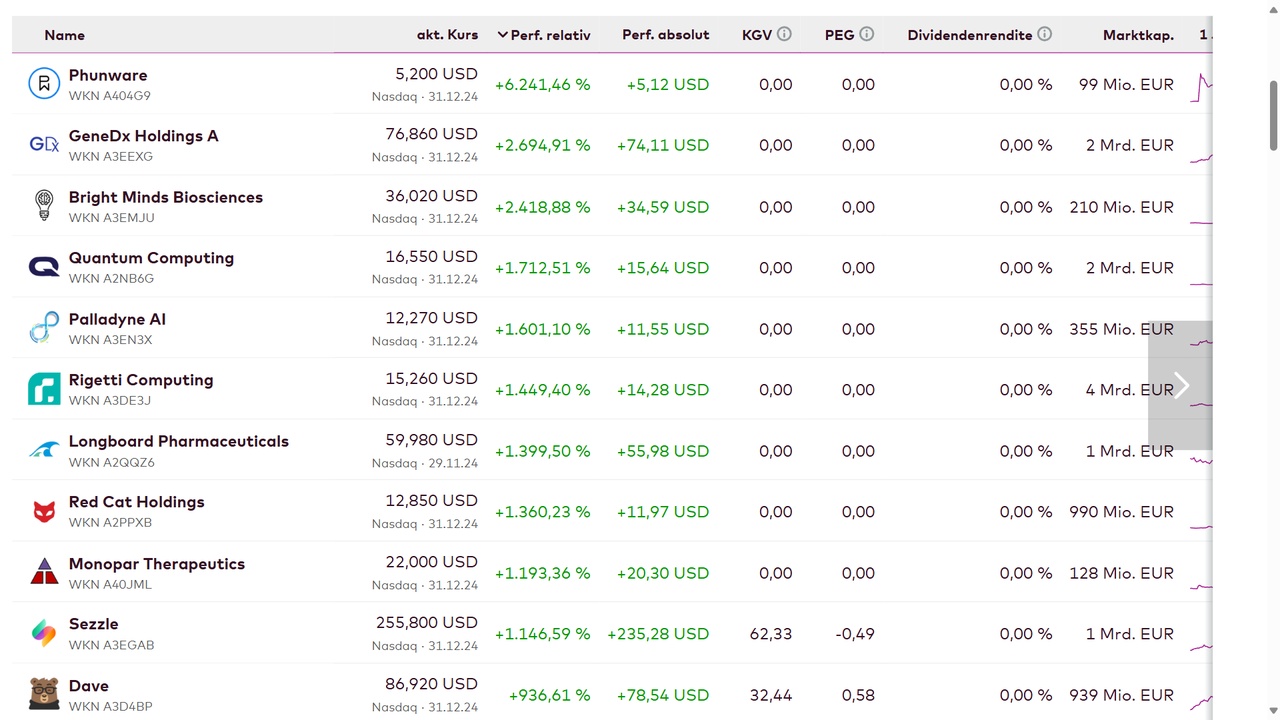The width and height of the screenshot is (1280, 720).
Task: Open Bright Minds Biosciences stock page
Action: pos(166,197)
